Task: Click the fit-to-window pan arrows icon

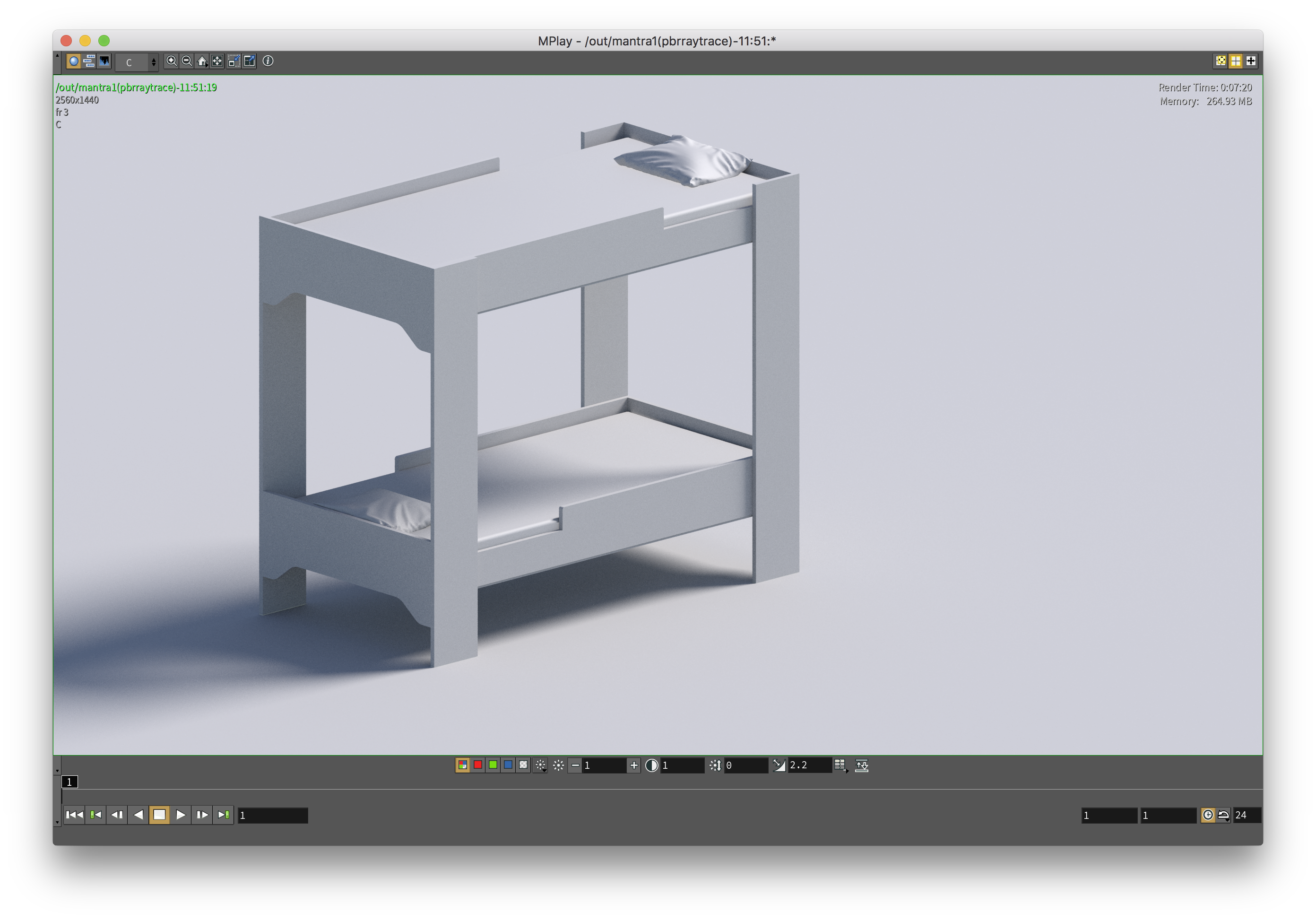Action: coord(217,61)
